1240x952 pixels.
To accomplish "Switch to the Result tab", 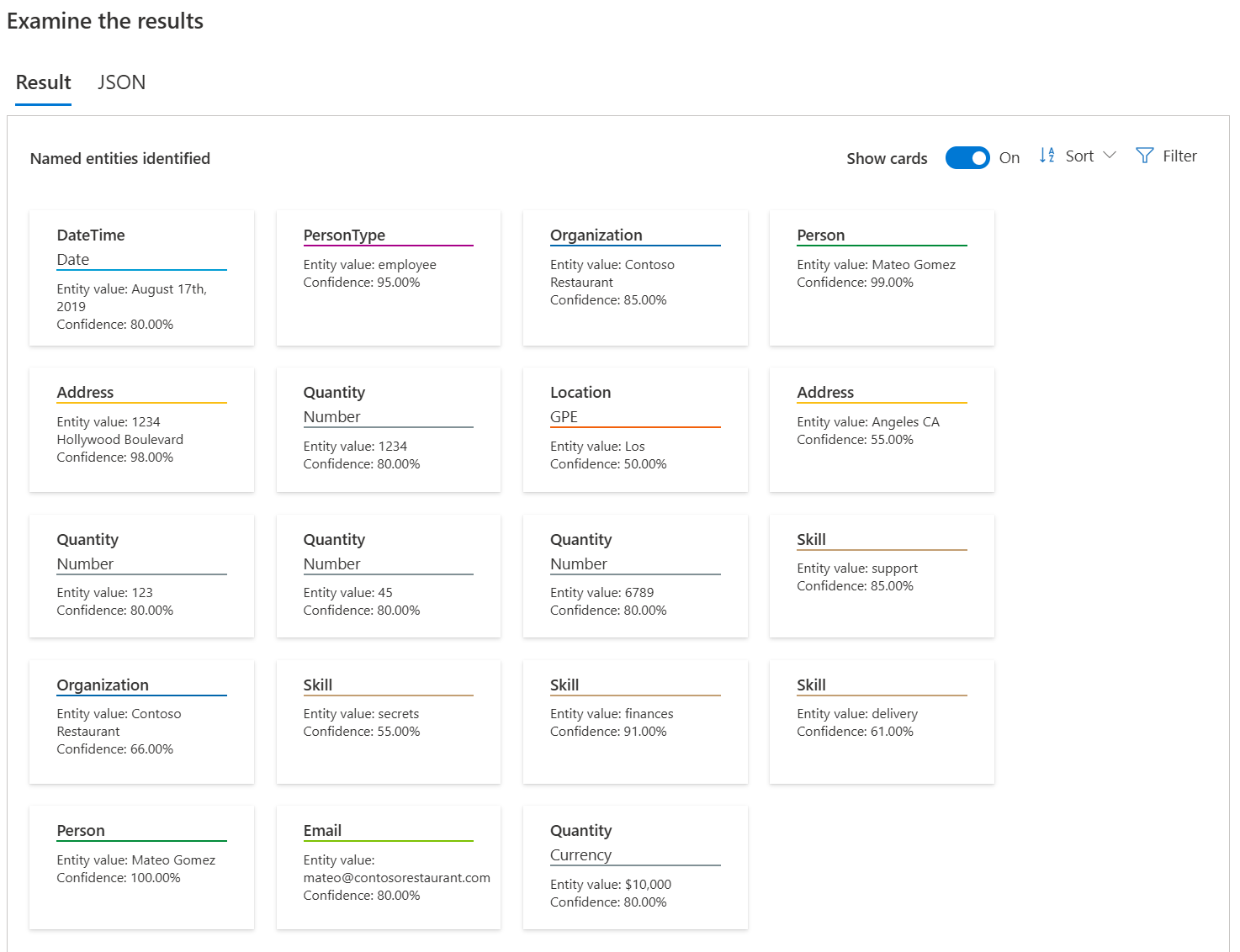I will pyautogui.click(x=44, y=82).
